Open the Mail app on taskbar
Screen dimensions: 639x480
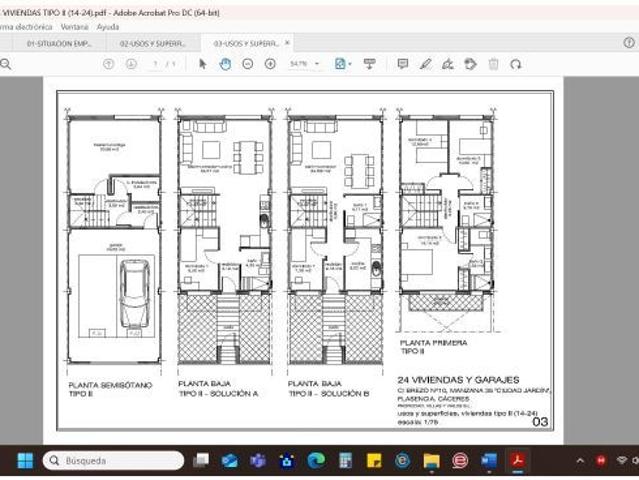click(x=229, y=461)
